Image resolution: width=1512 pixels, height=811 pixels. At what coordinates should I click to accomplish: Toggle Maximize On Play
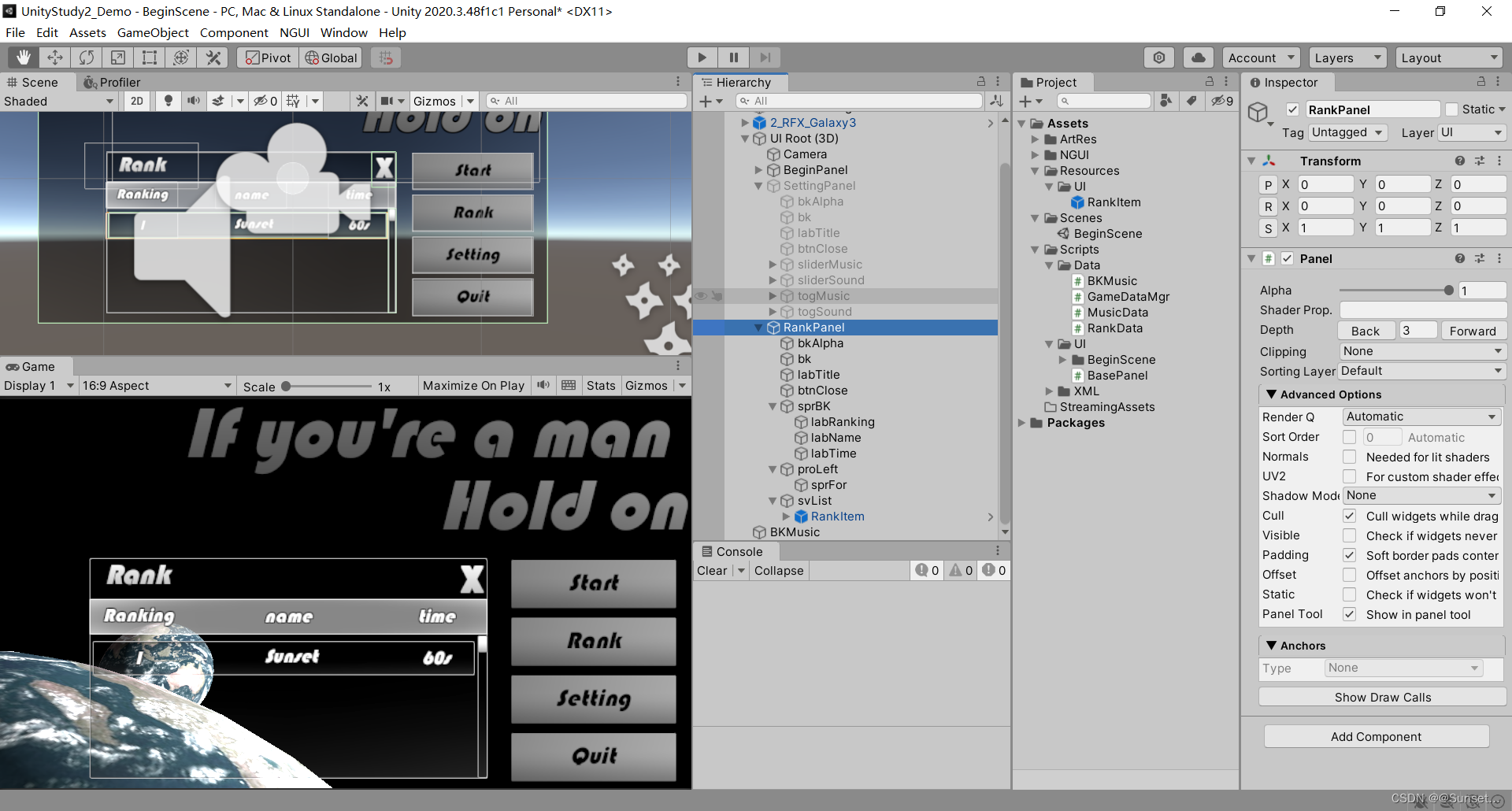(473, 385)
